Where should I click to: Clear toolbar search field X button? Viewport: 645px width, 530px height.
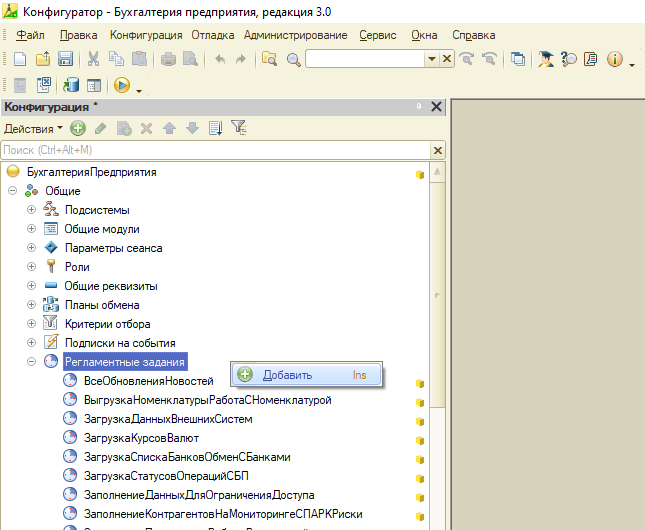pos(447,59)
